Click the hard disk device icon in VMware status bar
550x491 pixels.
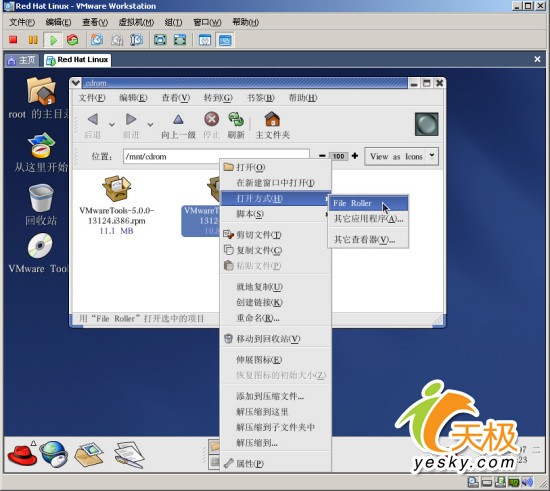[x=487, y=482]
